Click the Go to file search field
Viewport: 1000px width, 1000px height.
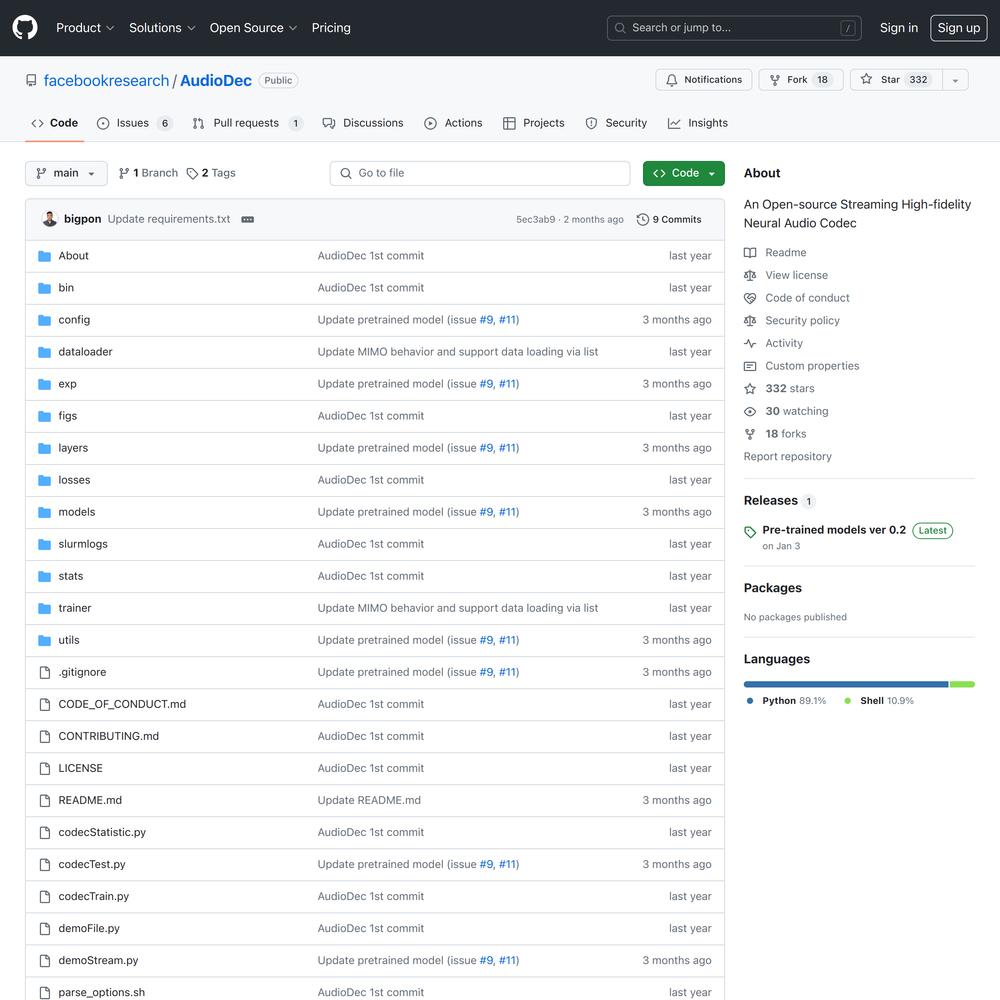pos(480,173)
